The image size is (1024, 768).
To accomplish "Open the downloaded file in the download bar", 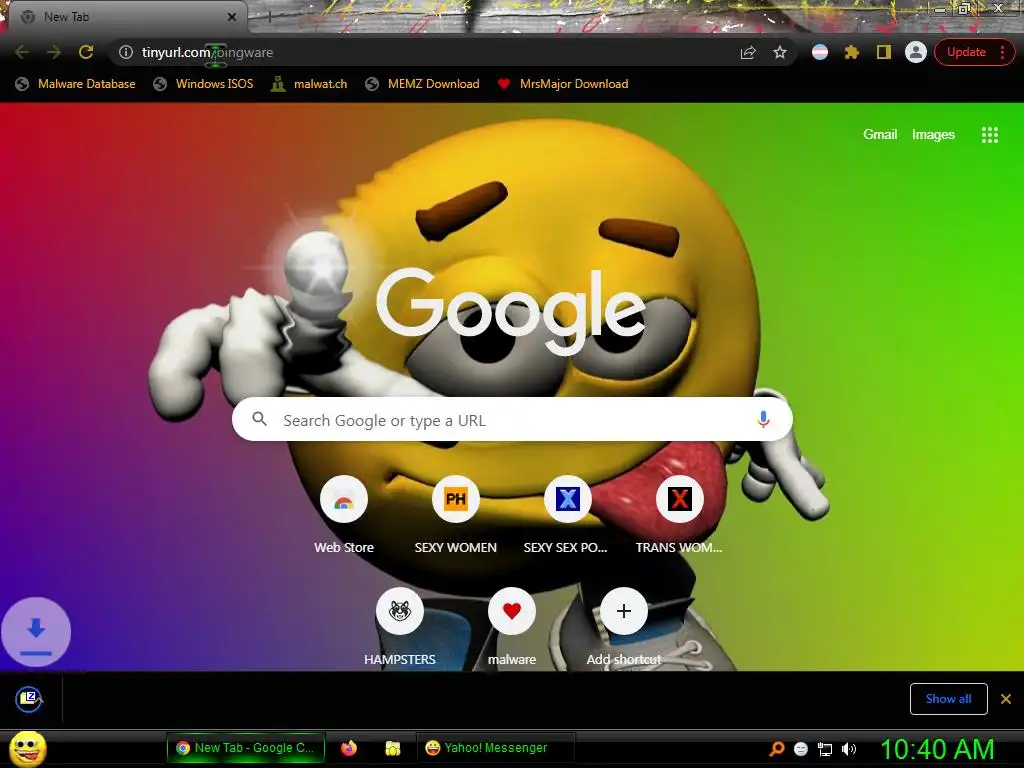I will tap(29, 699).
